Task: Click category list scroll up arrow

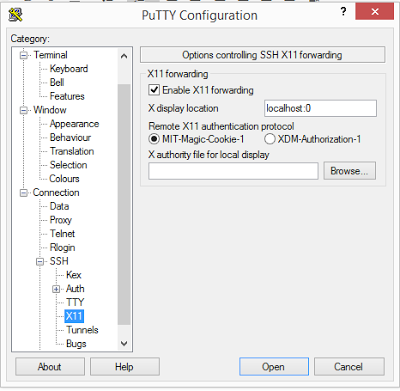Action: (x=124, y=56)
